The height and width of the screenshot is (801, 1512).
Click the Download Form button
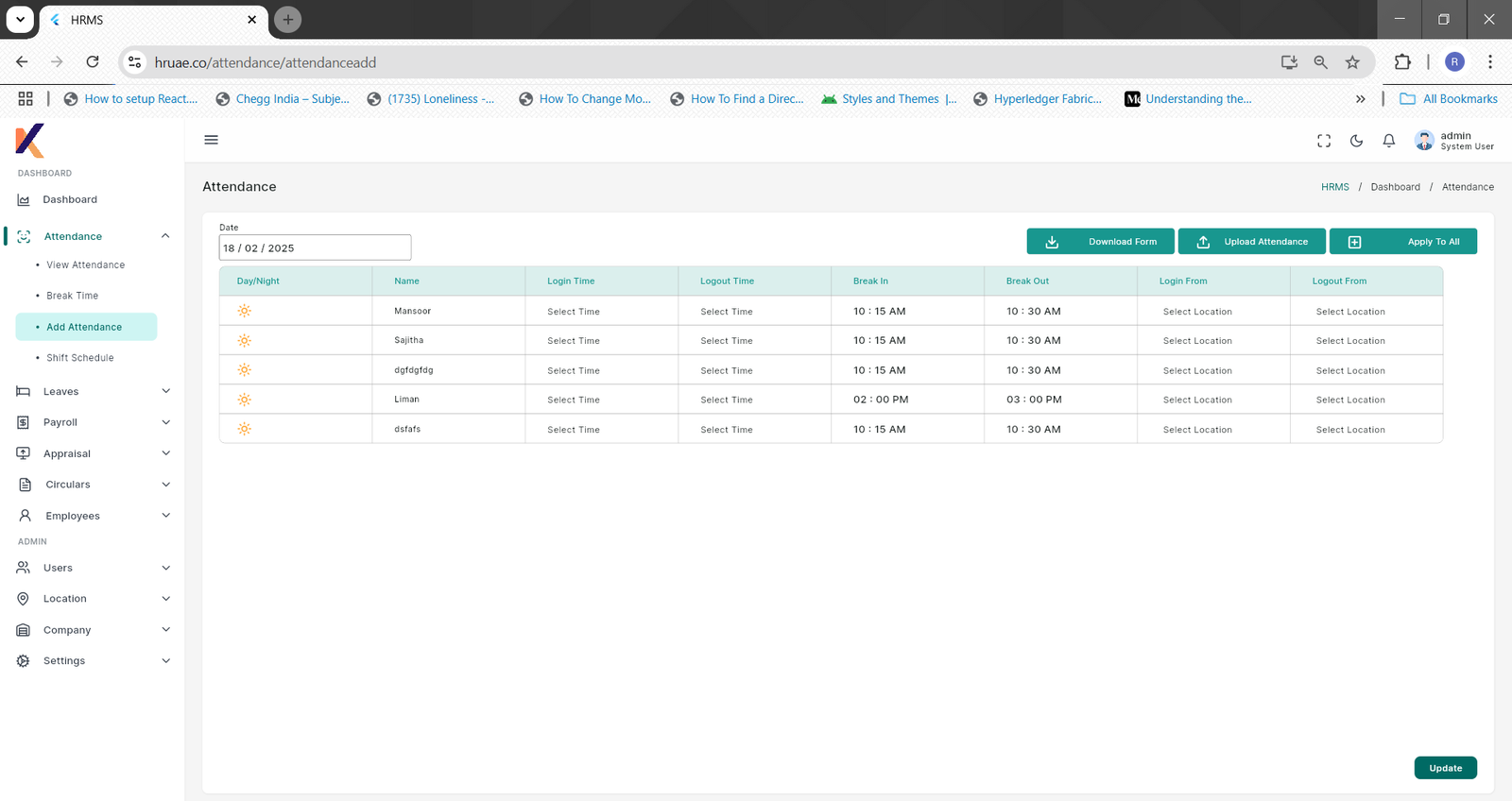tap(1100, 242)
